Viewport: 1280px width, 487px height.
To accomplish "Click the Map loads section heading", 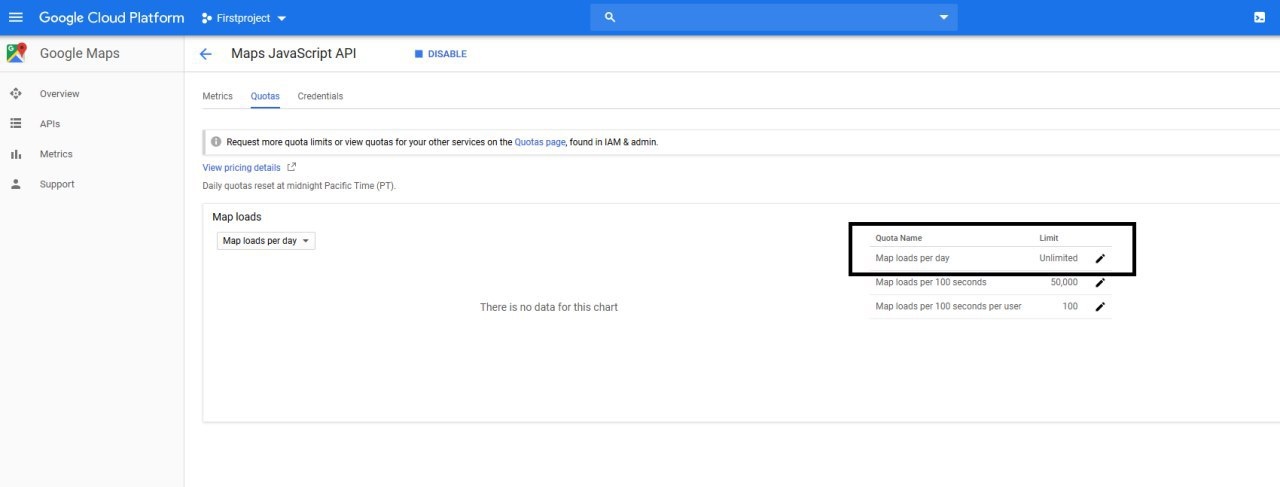I will [x=237, y=216].
